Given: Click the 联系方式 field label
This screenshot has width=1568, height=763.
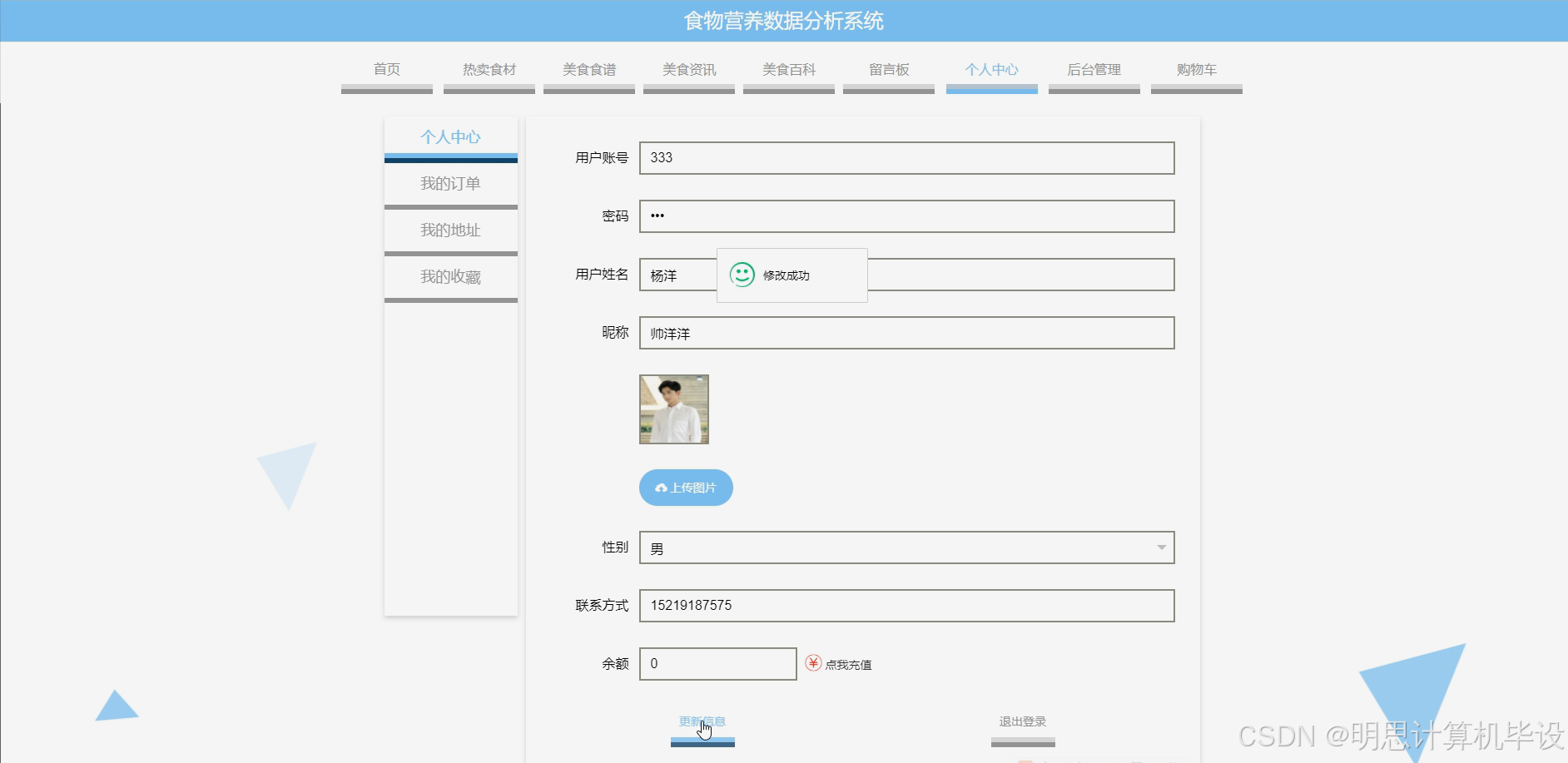Looking at the screenshot, I should pyautogui.click(x=602, y=605).
